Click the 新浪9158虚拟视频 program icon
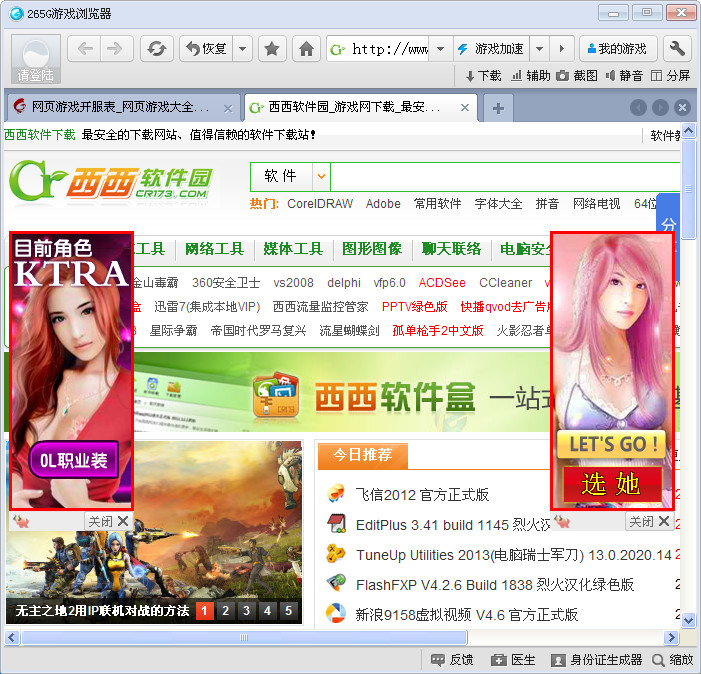Viewport: 701px width, 674px height. [x=336, y=614]
